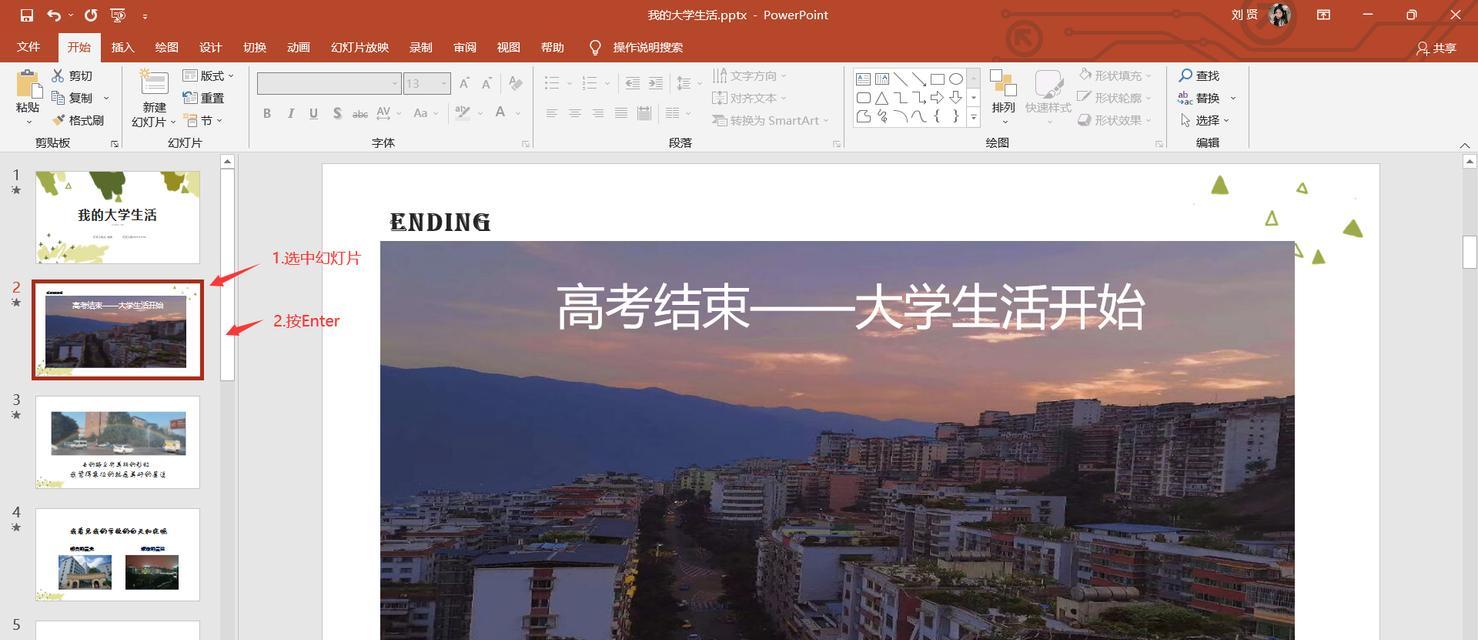Screen dimensions: 1478x640
Task: Select the Down Arrow shape
Action: point(956,98)
